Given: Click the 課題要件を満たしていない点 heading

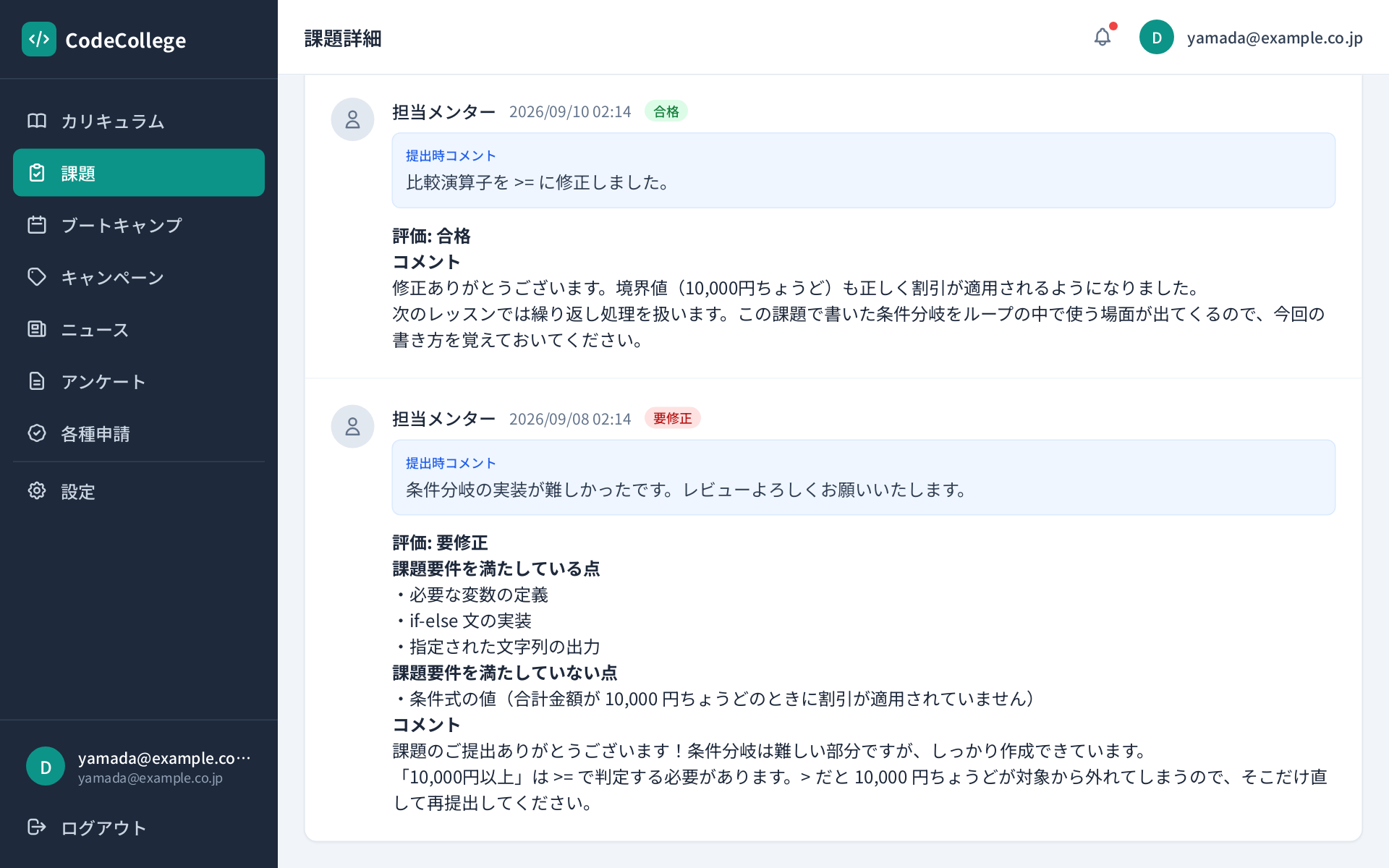Looking at the screenshot, I should [x=505, y=673].
